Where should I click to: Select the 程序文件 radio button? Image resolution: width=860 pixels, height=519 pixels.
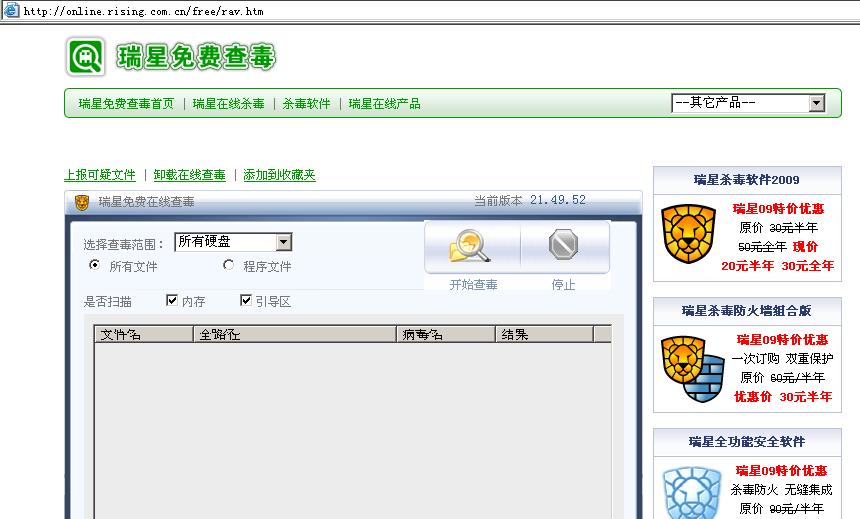228,265
